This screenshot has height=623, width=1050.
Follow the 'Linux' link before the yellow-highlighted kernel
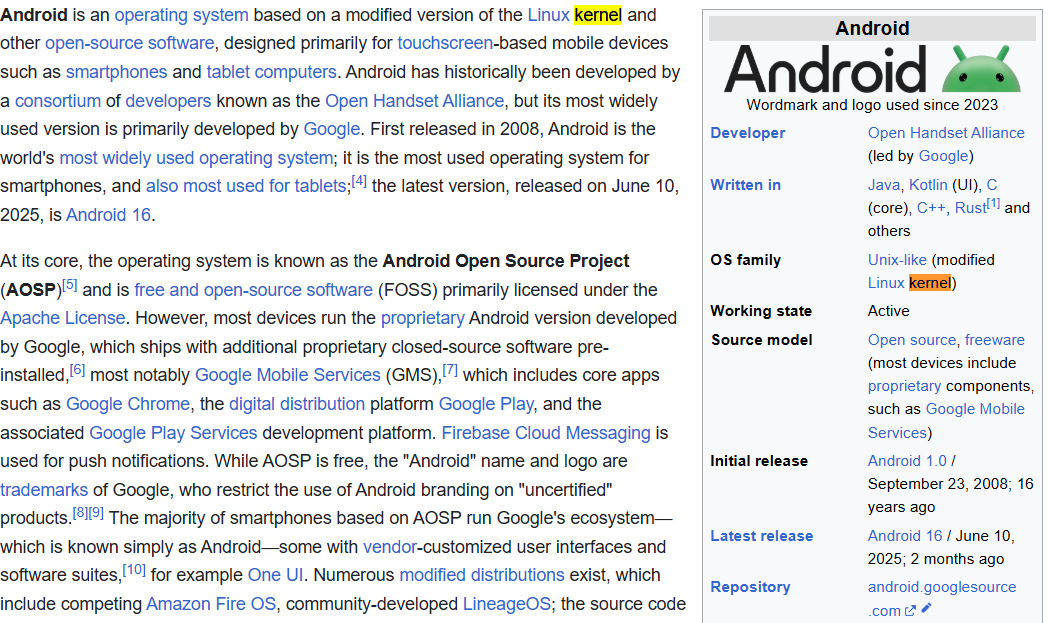pos(548,15)
